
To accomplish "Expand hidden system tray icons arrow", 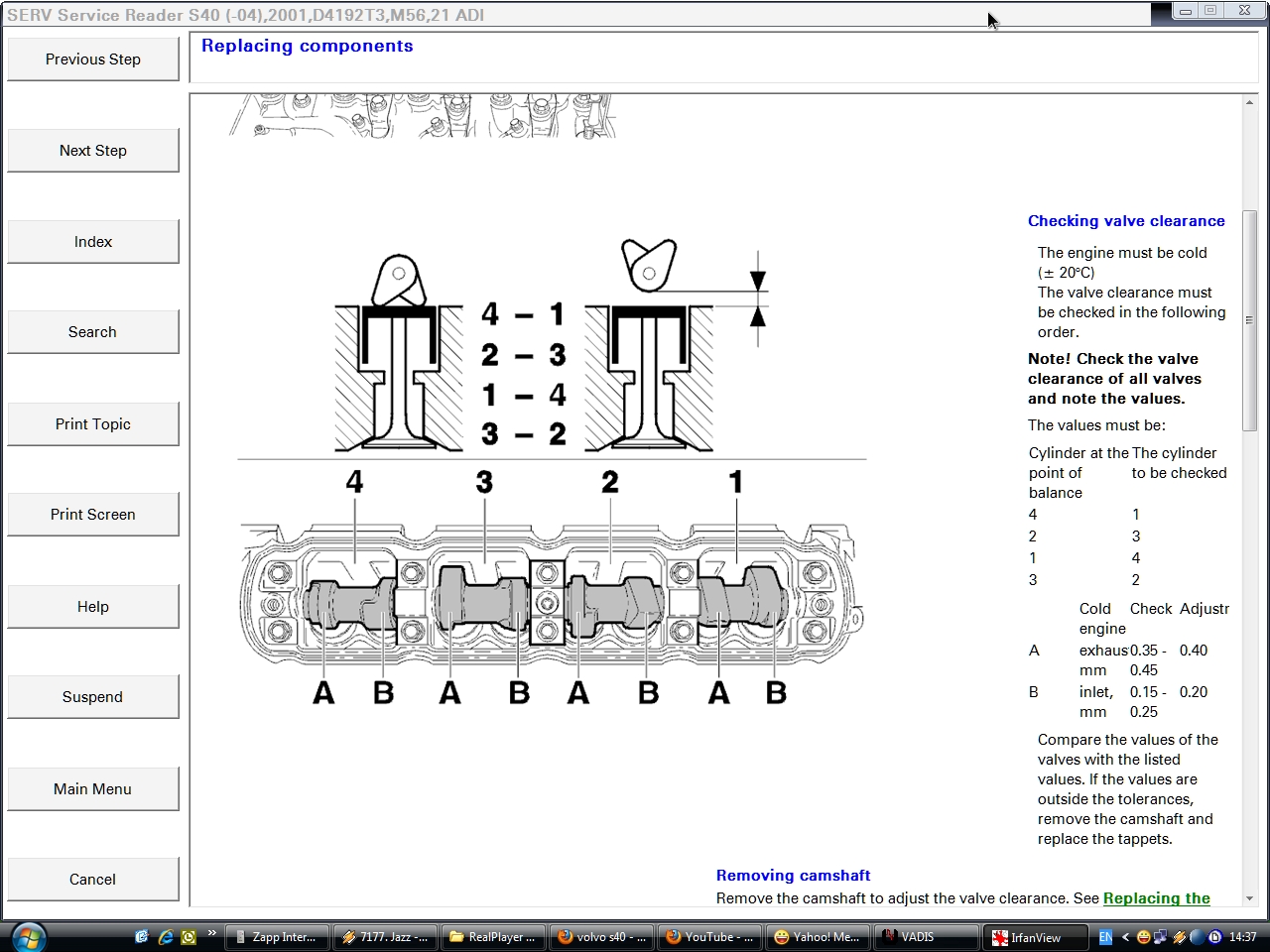I will pyautogui.click(x=1126, y=937).
